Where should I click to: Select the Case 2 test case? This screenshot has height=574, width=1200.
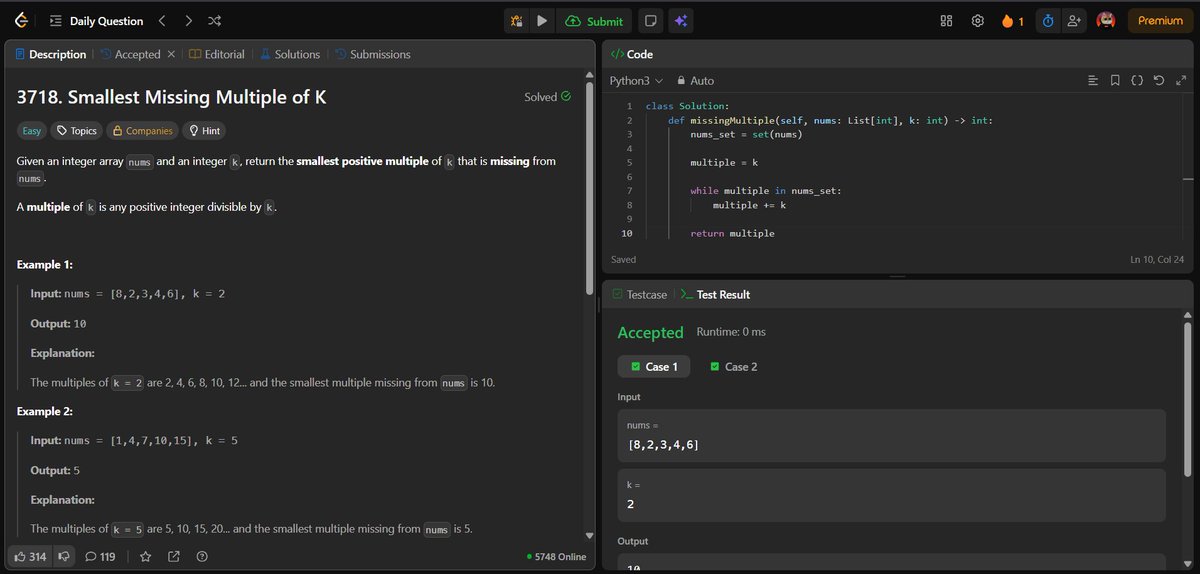(x=733, y=367)
